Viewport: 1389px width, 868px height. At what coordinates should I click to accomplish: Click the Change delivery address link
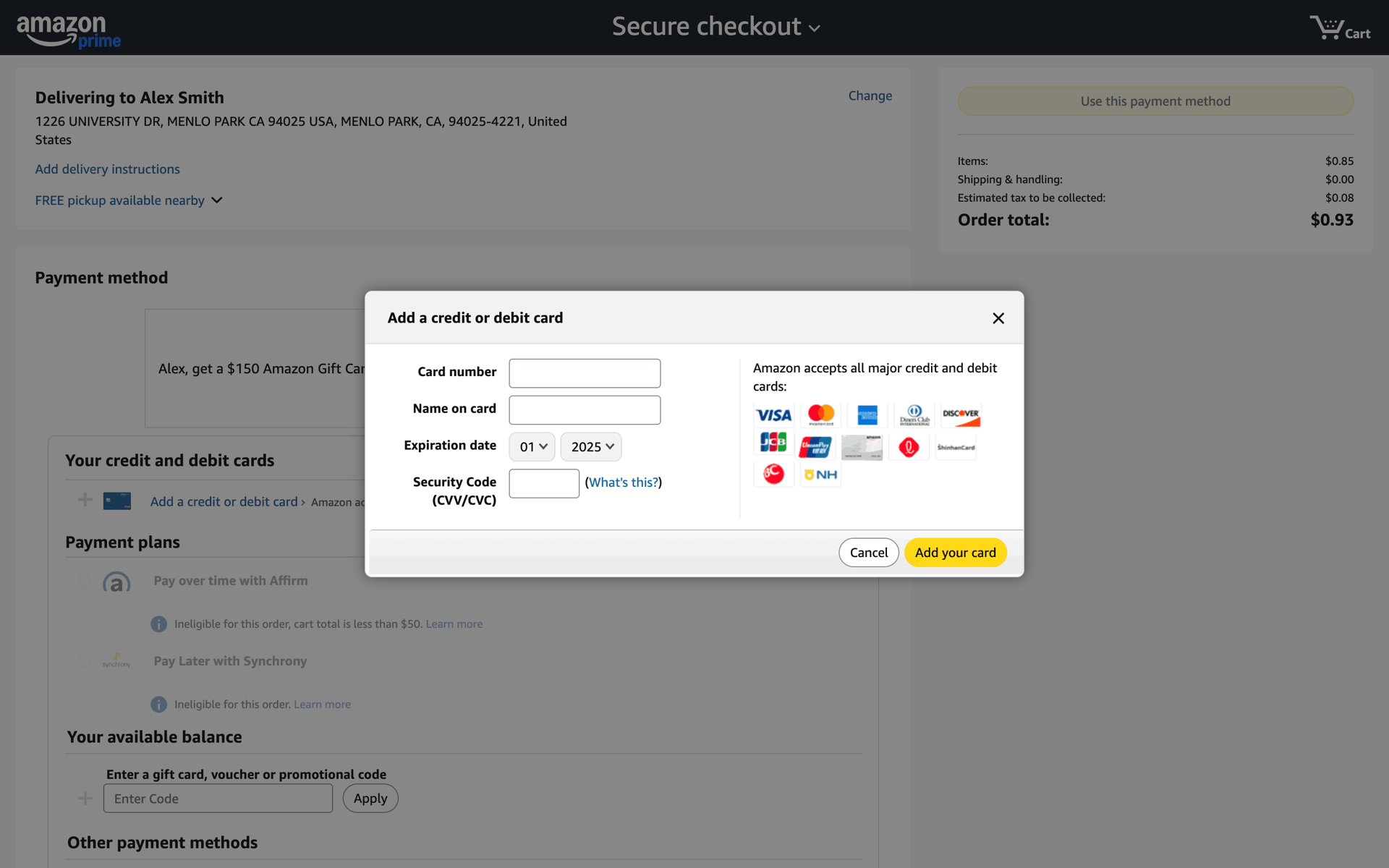click(870, 95)
